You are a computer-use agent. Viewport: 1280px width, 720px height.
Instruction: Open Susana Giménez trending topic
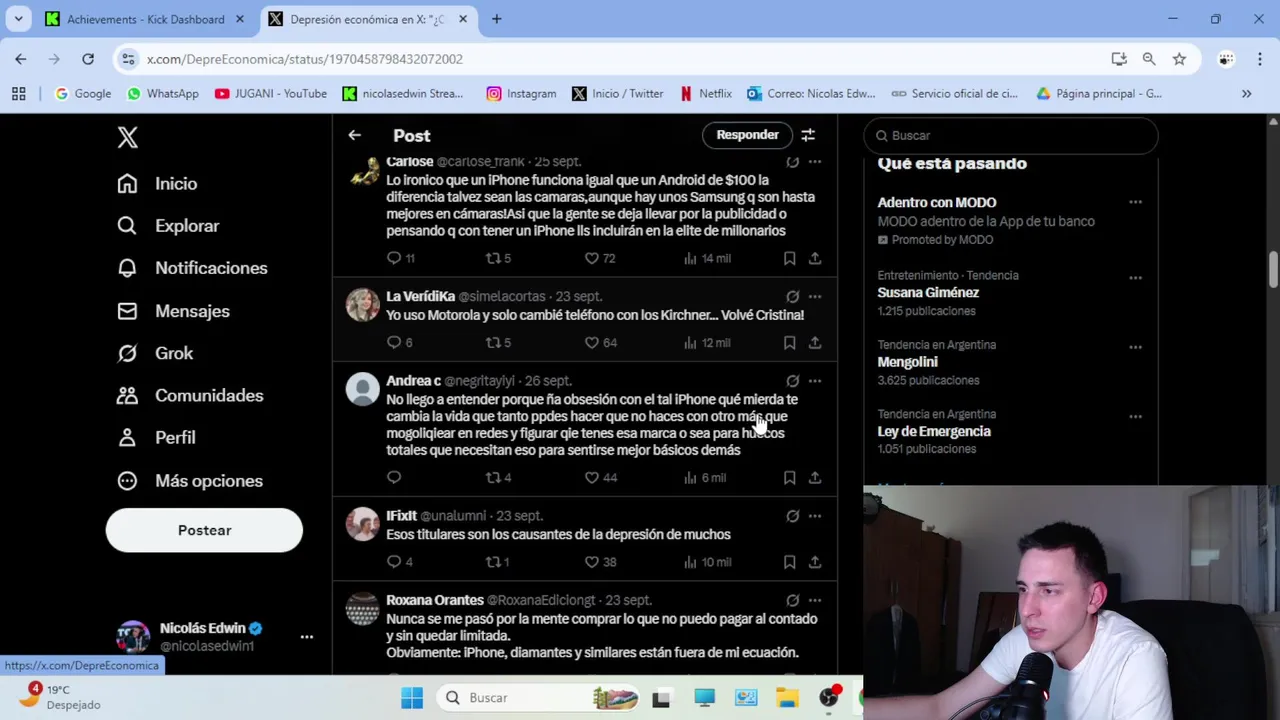point(928,293)
